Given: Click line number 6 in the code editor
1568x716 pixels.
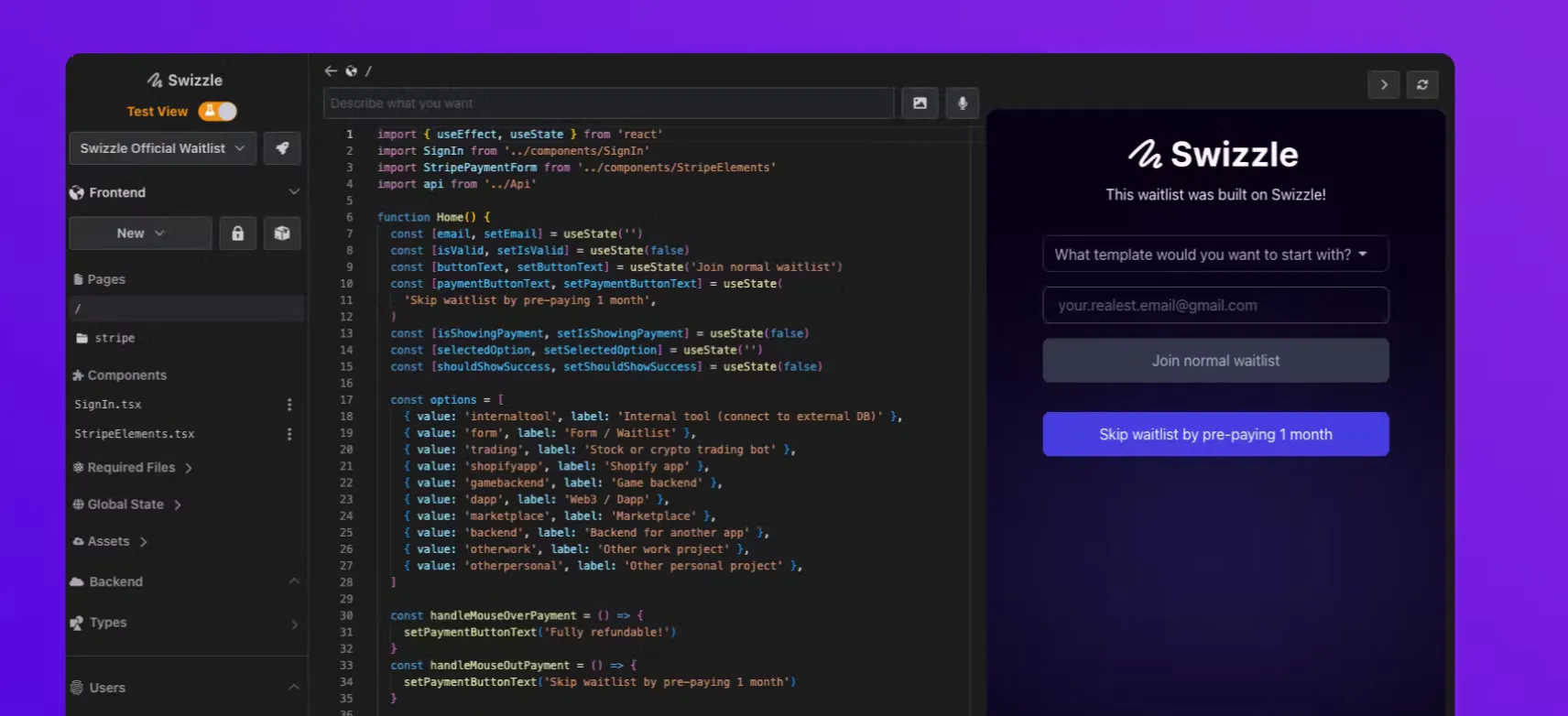Looking at the screenshot, I should 349,217.
